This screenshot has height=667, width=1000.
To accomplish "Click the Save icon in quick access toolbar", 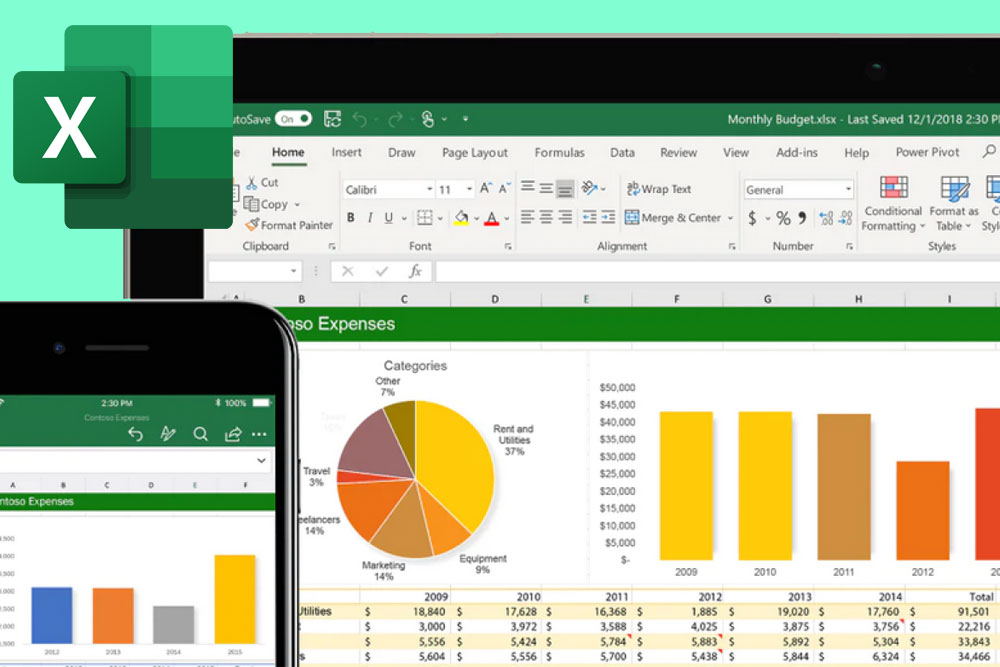I will click(x=332, y=119).
